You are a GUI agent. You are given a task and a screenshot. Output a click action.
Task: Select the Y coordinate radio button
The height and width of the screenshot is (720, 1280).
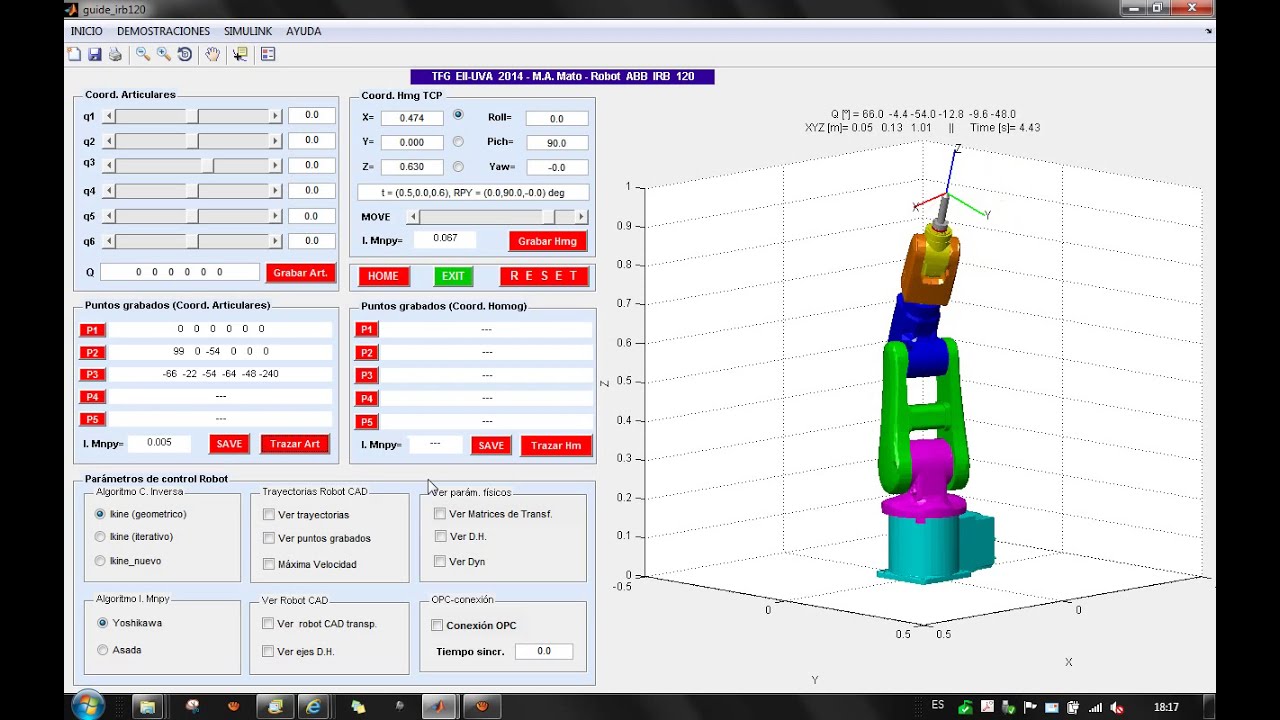(458, 142)
